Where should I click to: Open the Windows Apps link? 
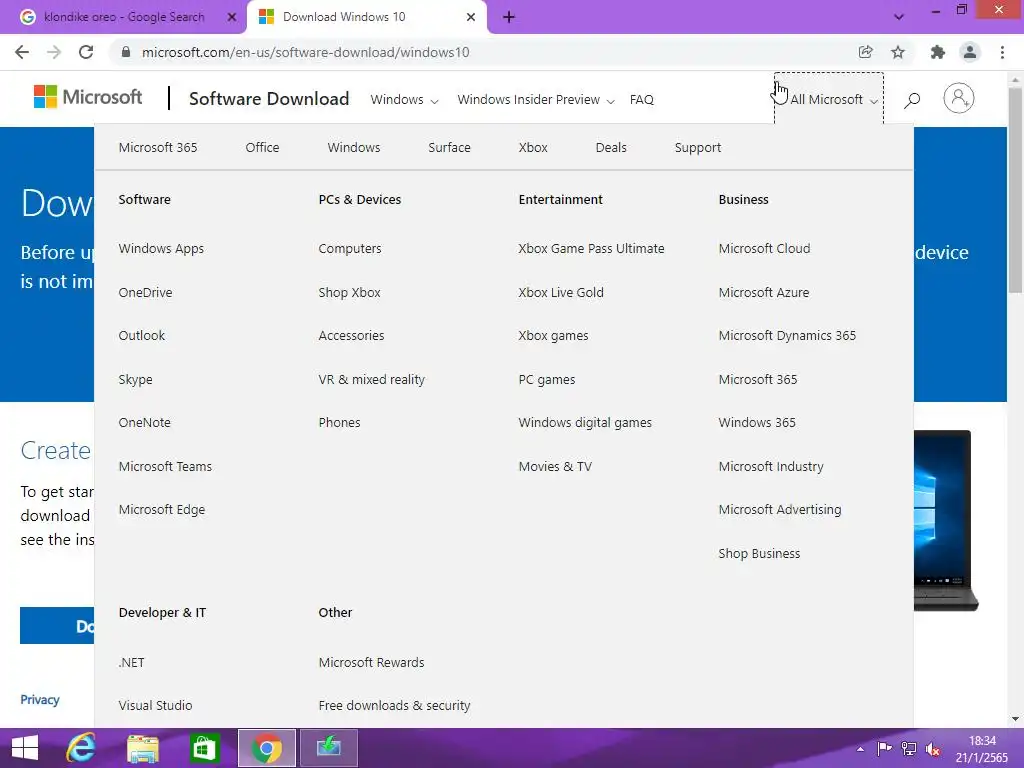coord(161,249)
